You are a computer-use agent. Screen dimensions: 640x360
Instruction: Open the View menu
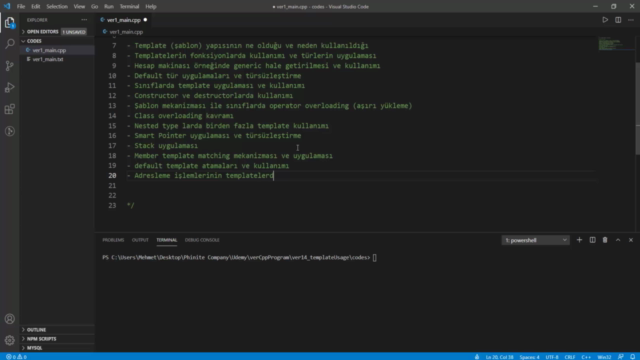click(x=79, y=7)
